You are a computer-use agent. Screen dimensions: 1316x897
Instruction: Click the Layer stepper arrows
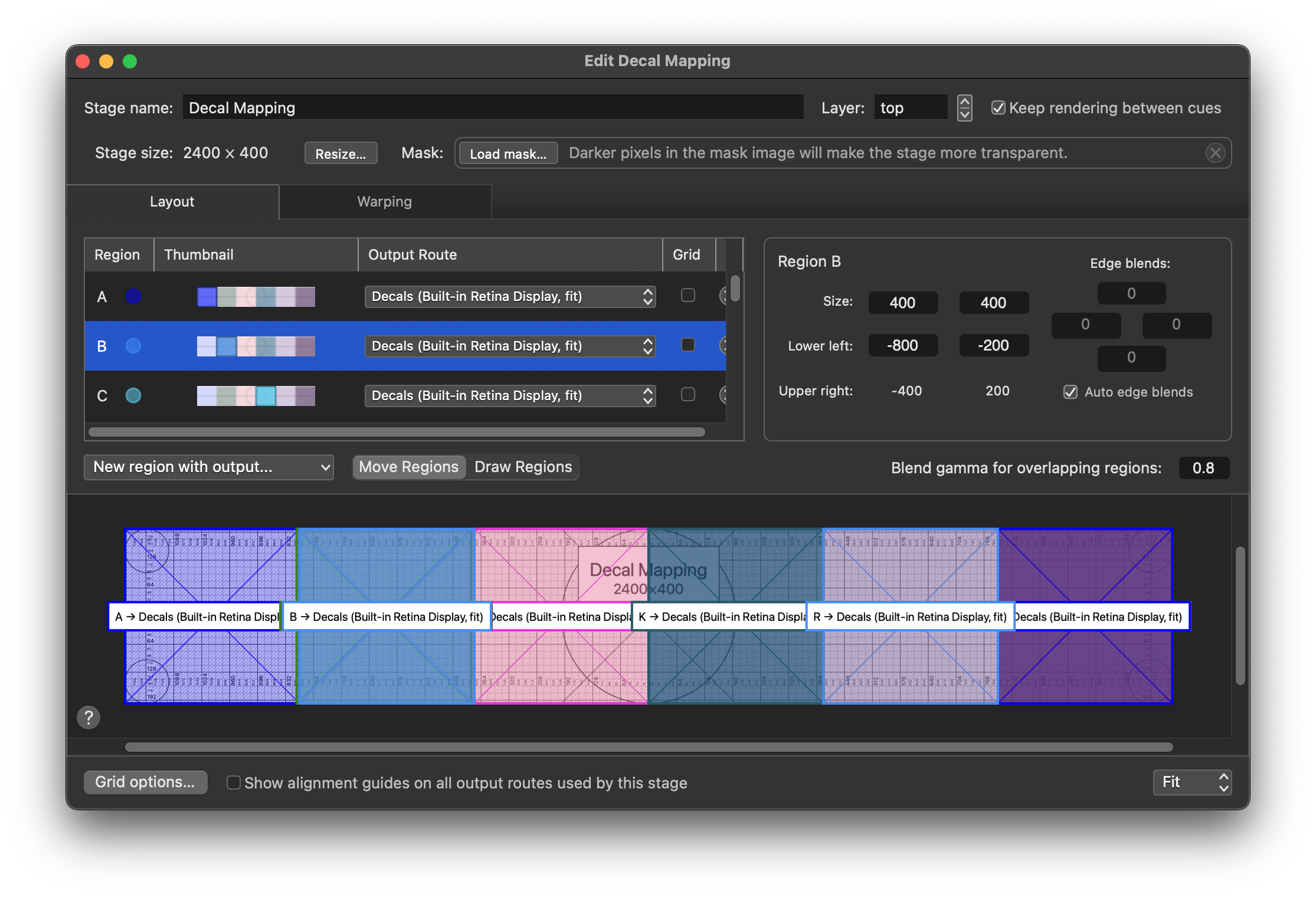coord(964,108)
